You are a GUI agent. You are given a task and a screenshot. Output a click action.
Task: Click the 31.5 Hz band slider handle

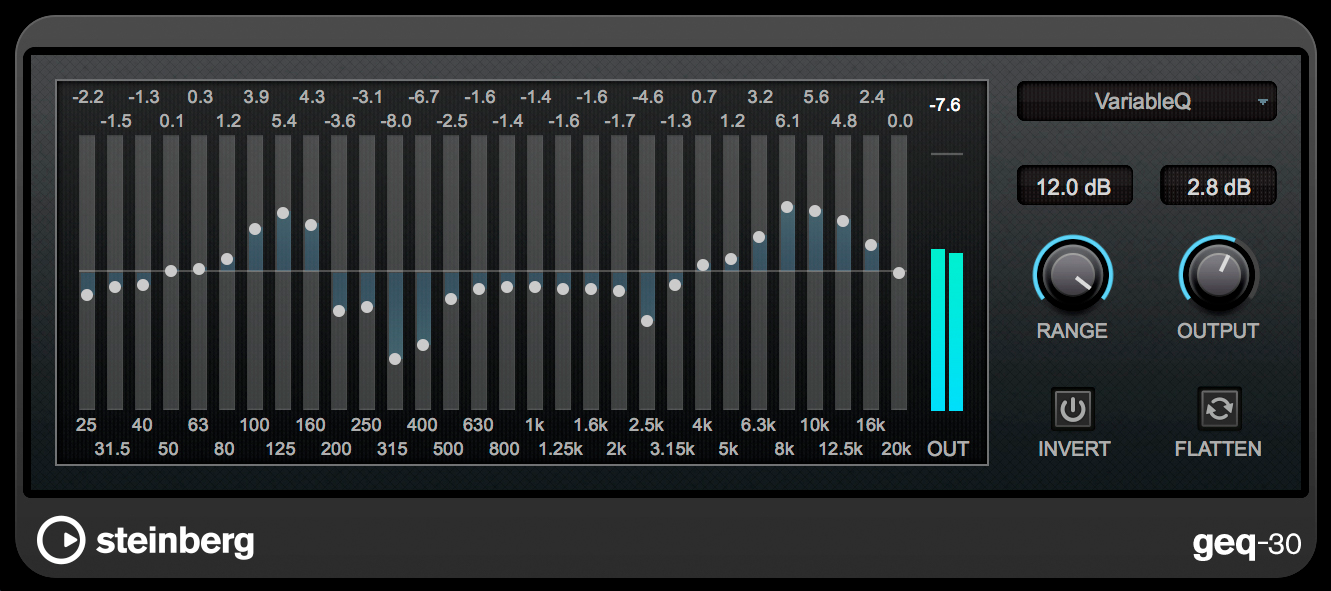[x=115, y=287]
